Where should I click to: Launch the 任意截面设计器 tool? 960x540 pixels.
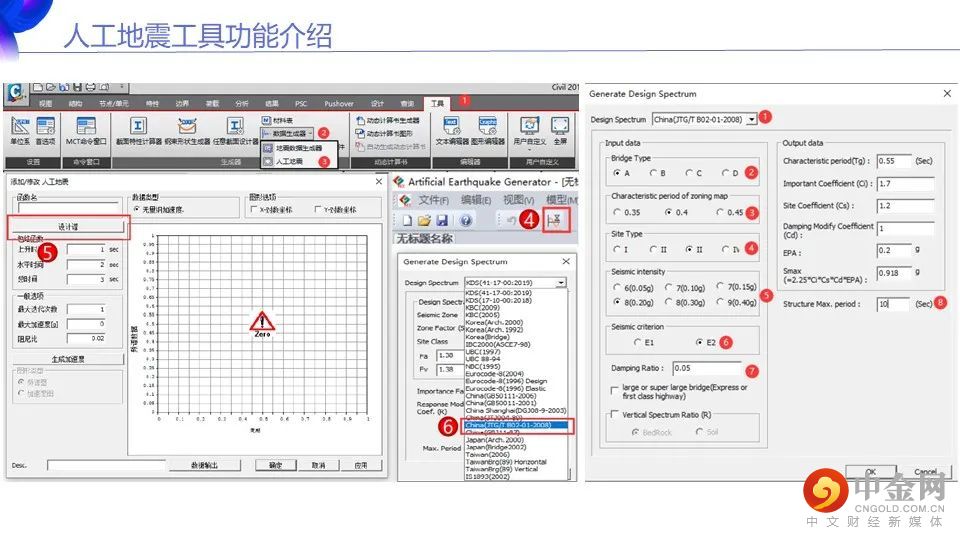(236, 131)
